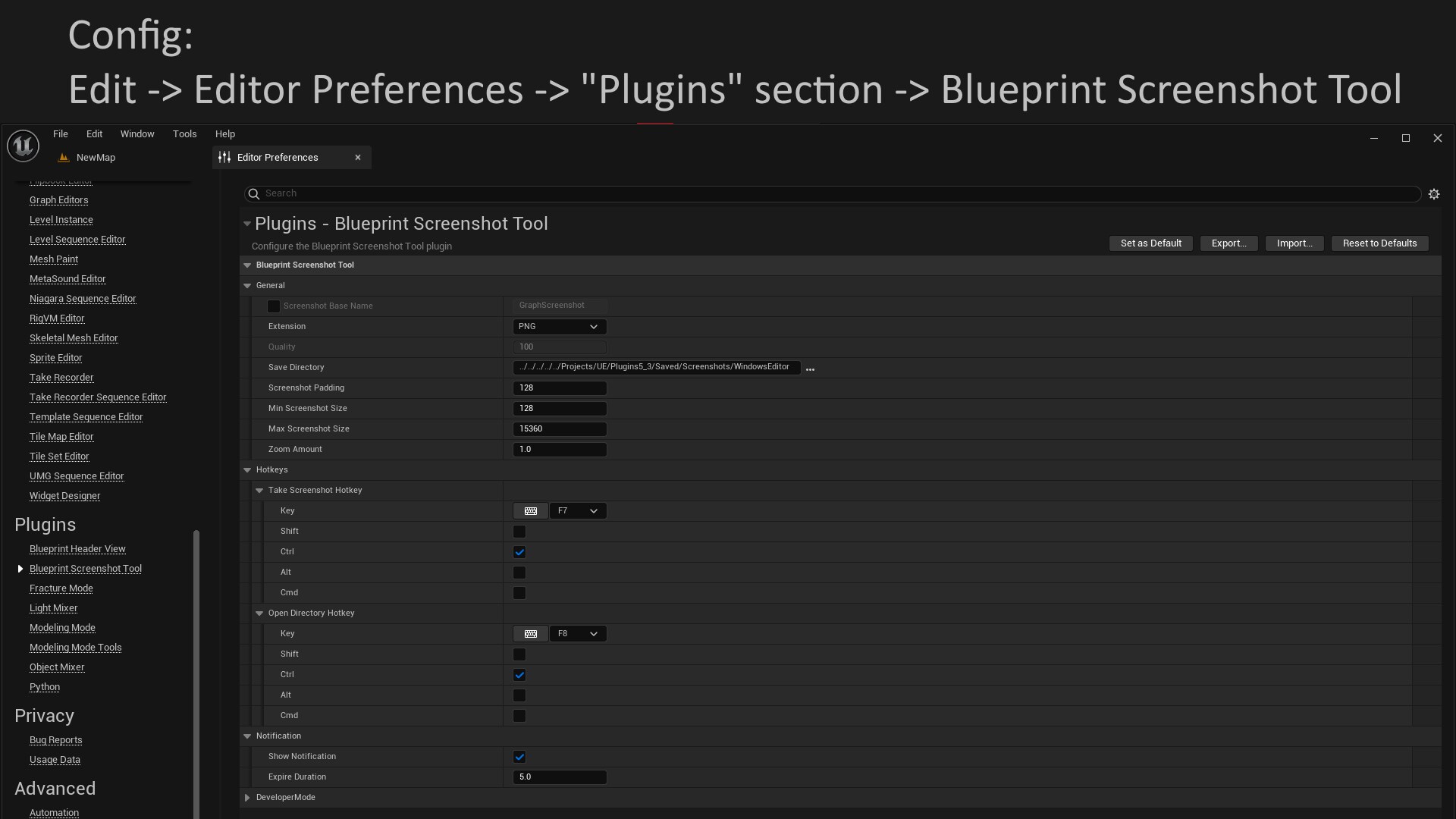Screen dimensions: 1456x819
Task: Click the sliders icon on the Editor Preferences tab
Action: [224, 157]
